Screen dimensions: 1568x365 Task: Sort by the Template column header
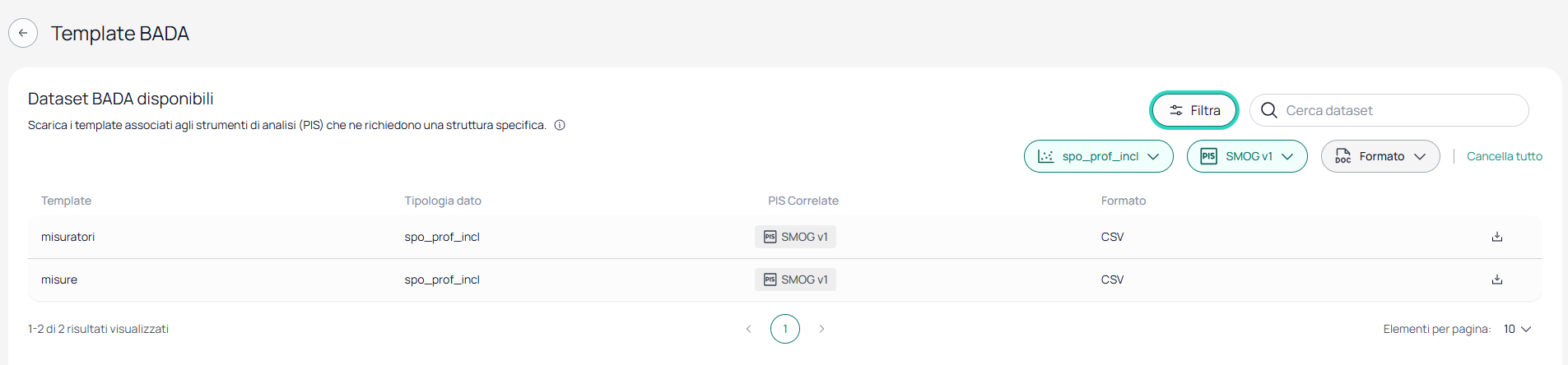[66, 201]
